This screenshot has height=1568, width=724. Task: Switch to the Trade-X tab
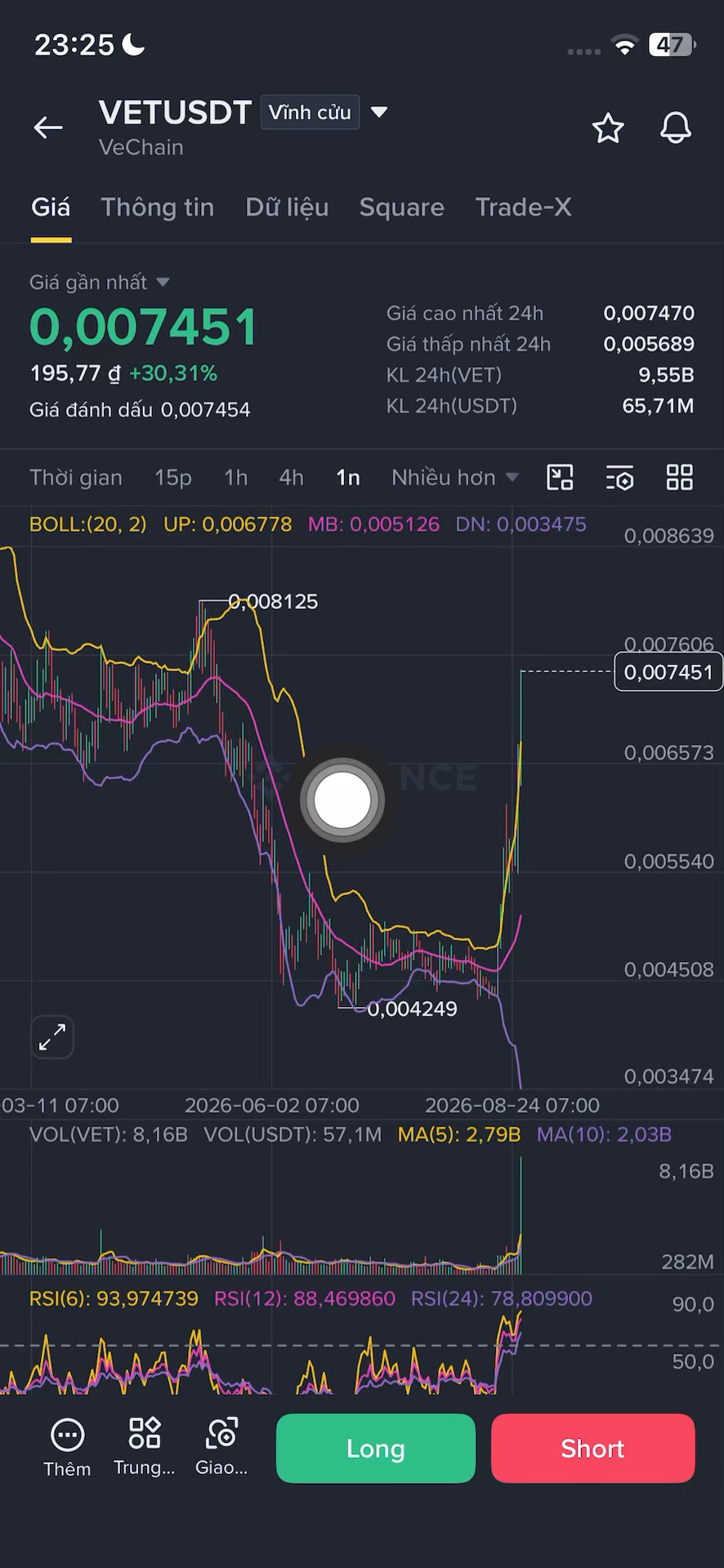(x=523, y=207)
